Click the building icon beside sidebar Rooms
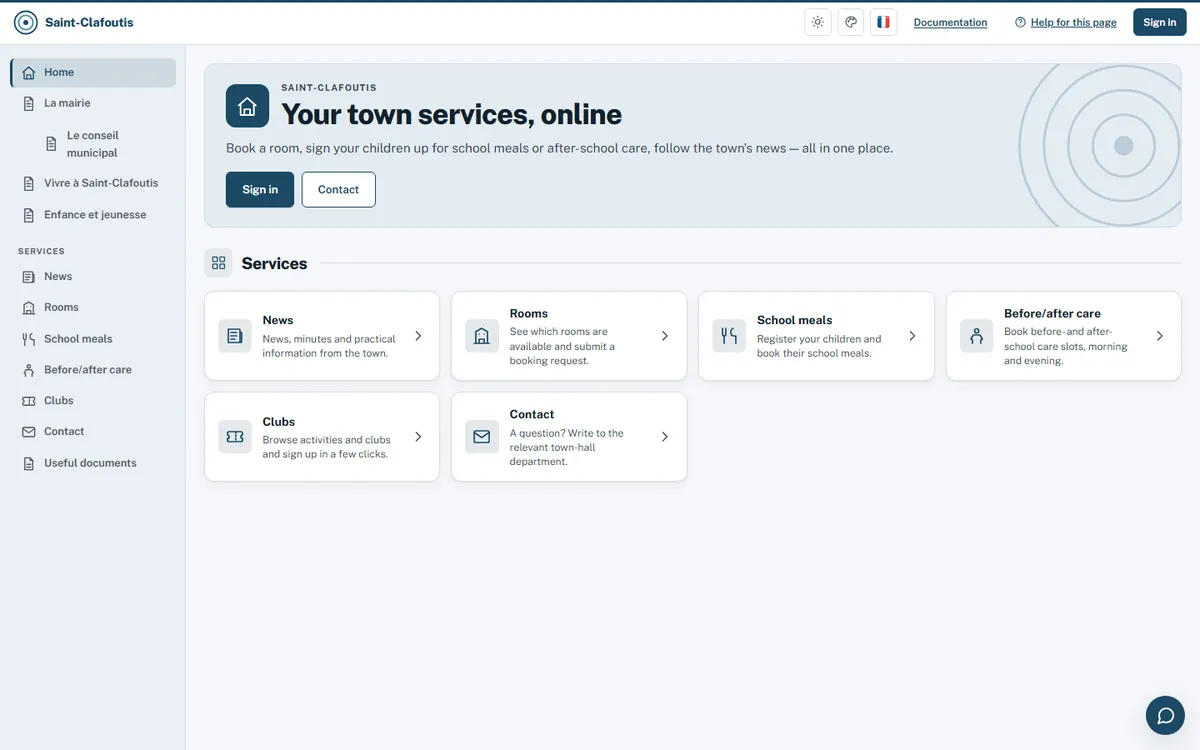Viewport: 1200px width, 750px height. [29, 308]
